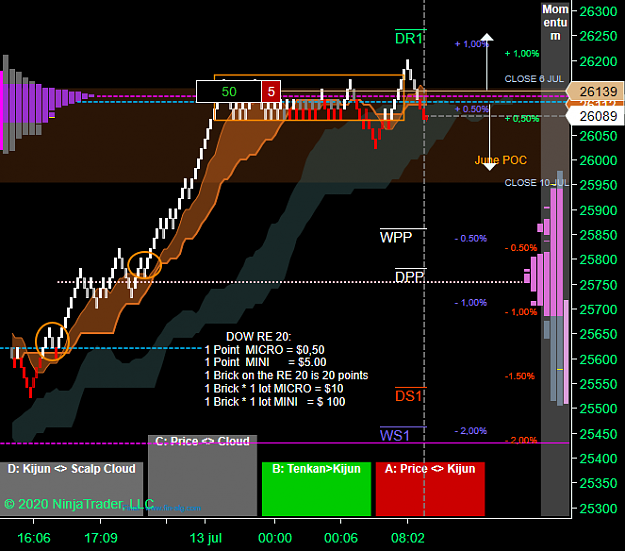
Task: Click the blue - 1,00% level label
Action: 471,303
